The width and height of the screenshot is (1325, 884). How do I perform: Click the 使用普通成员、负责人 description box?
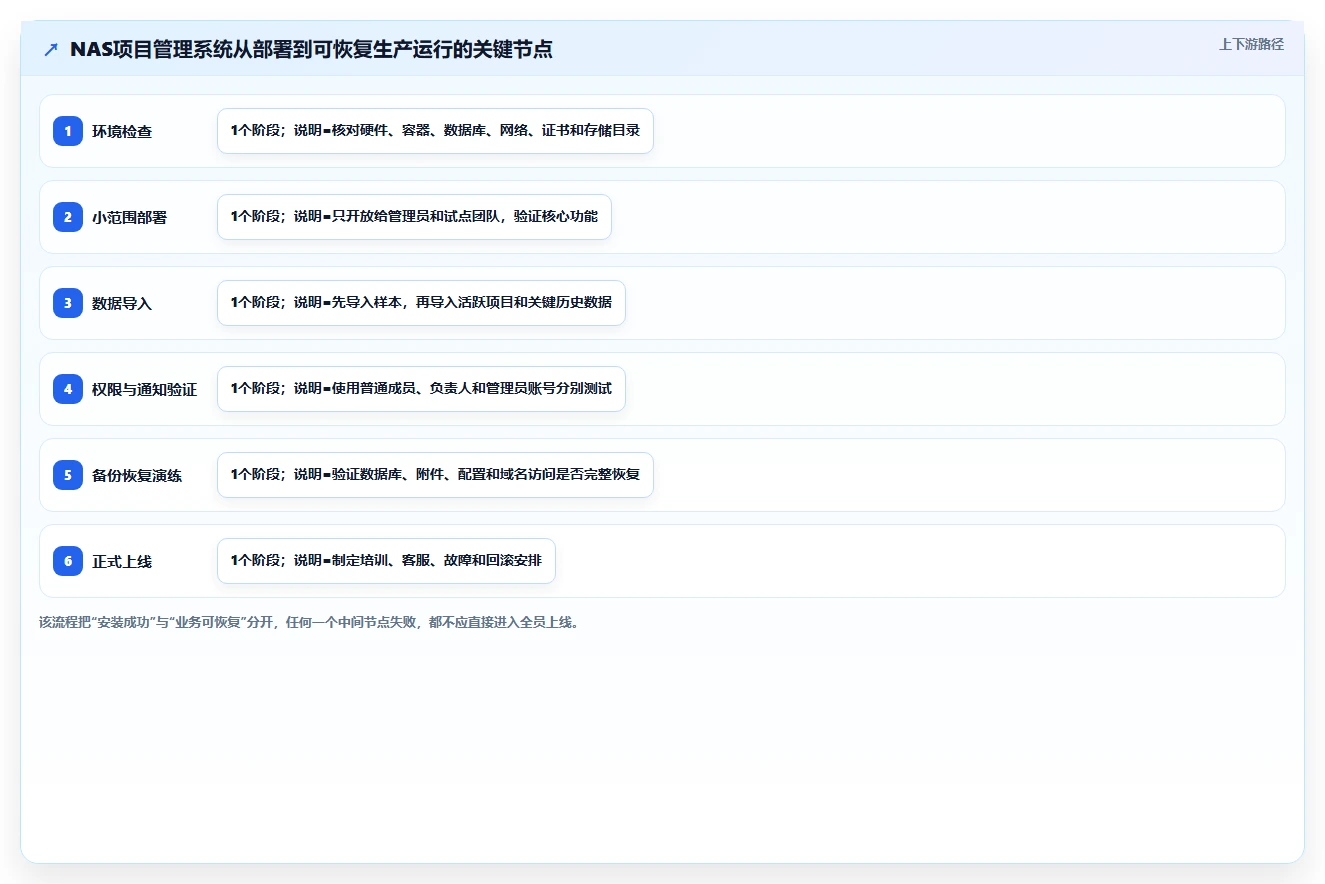pyautogui.click(x=421, y=389)
